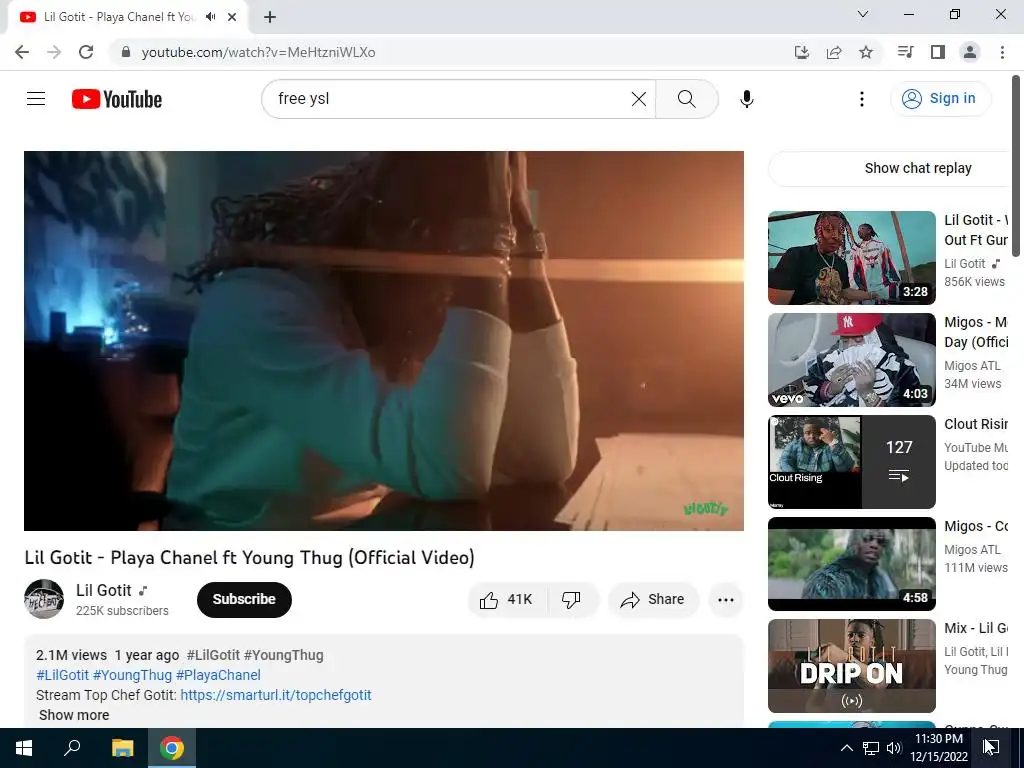Select the Lil Gotit - Playa Chanel tab
The height and width of the screenshot is (768, 1024).
(127, 17)
